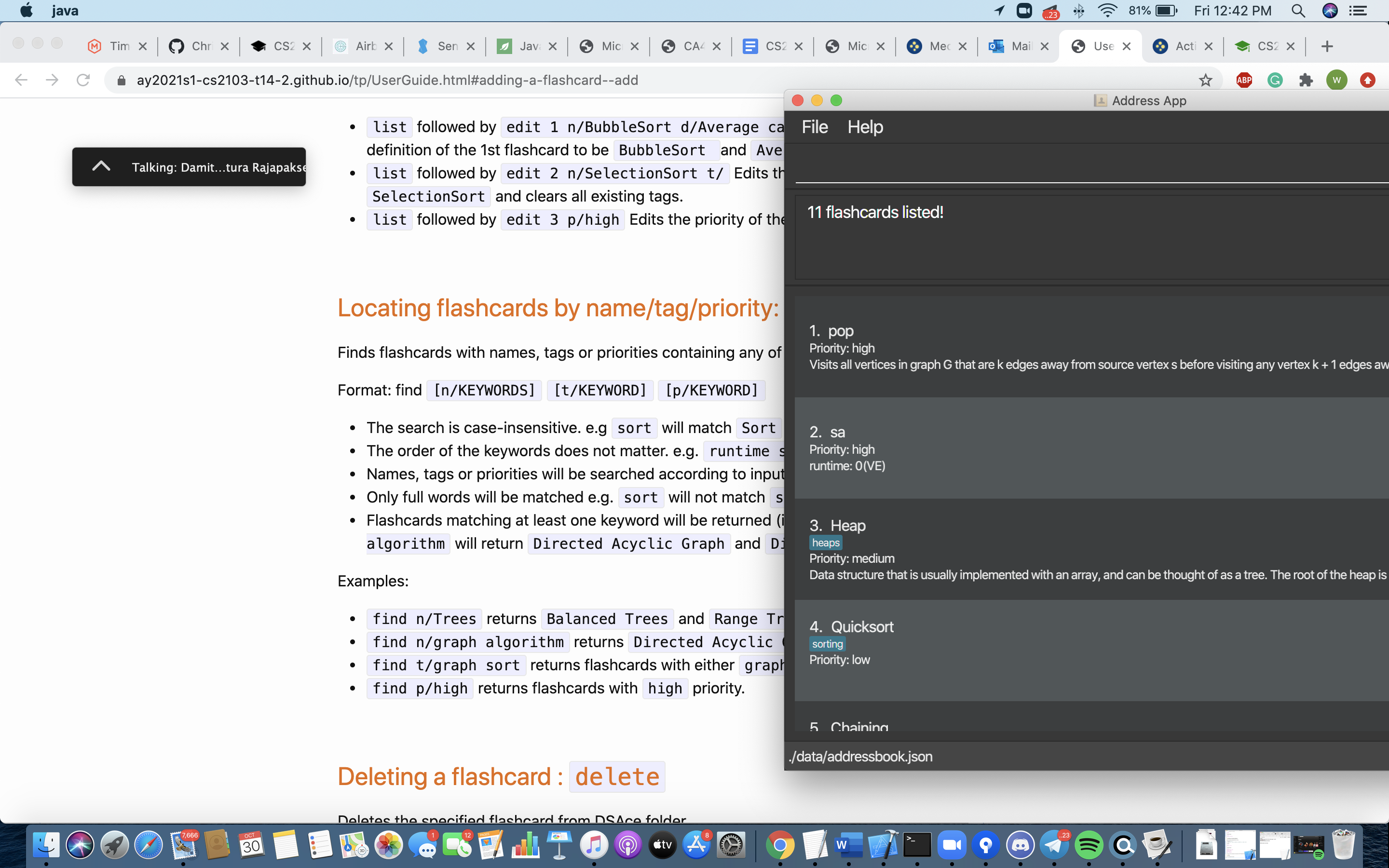Image resolution: width=1389 pixels, height=868 pixels.
Task: Click the Grammarly extension icon
Action: pyautogui.click(x=1275, y=81)
